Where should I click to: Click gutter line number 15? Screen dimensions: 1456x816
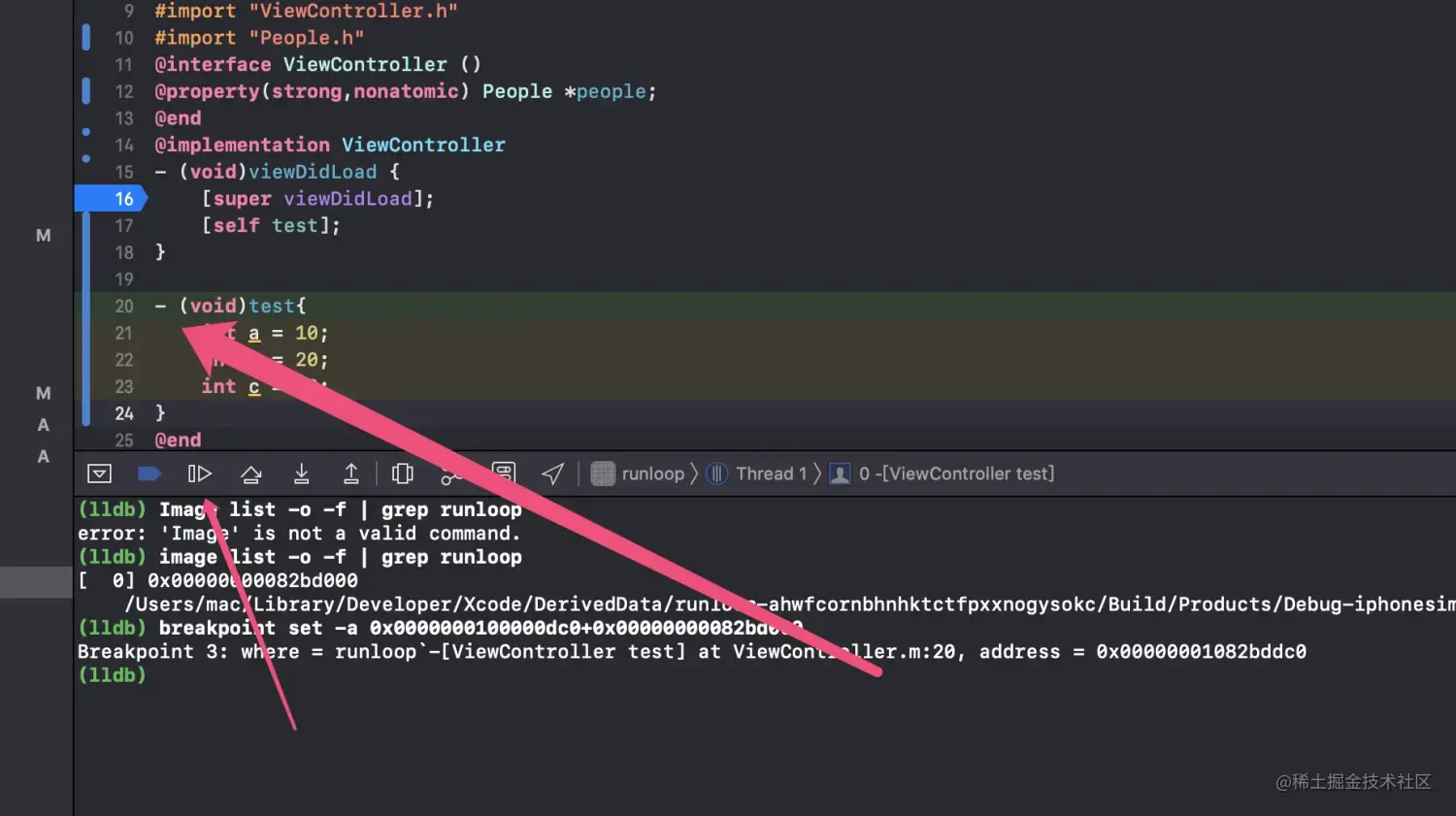123,172
